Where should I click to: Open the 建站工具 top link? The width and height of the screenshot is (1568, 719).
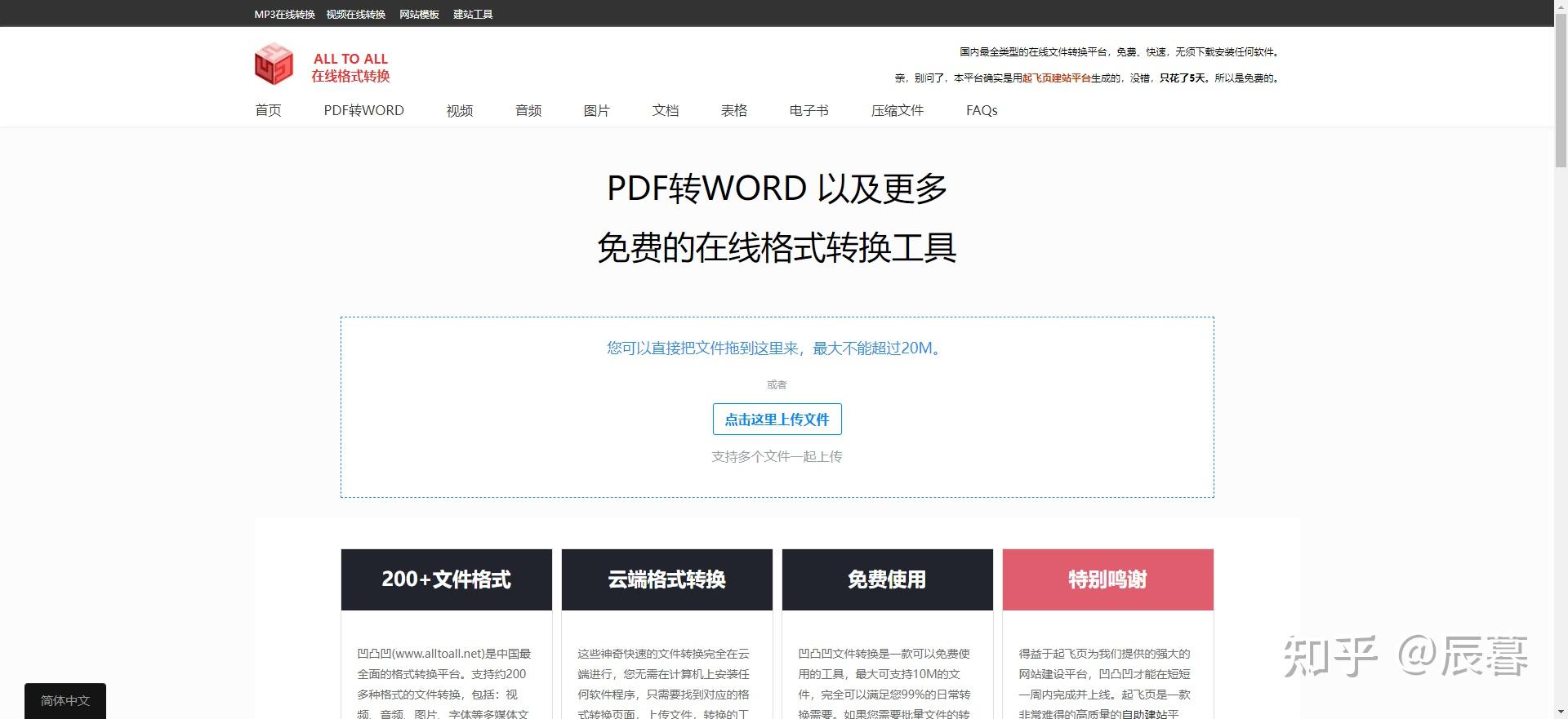[x=473, y=14]
